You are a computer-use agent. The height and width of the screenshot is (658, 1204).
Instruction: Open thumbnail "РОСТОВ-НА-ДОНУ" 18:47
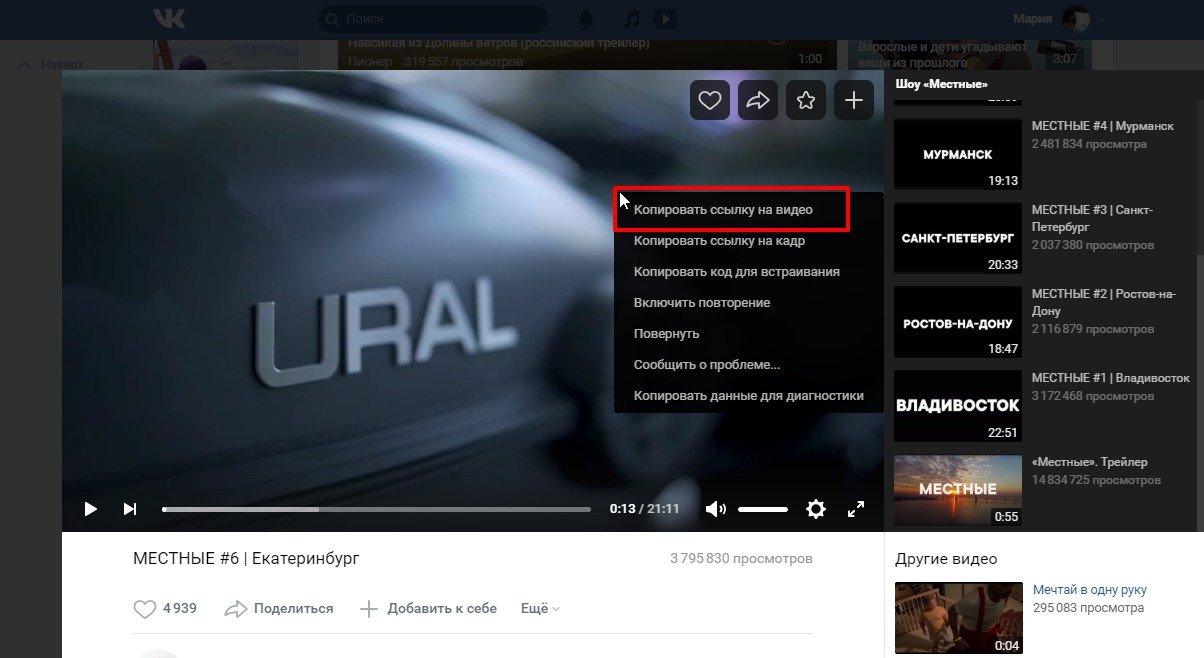click(958, 322)
